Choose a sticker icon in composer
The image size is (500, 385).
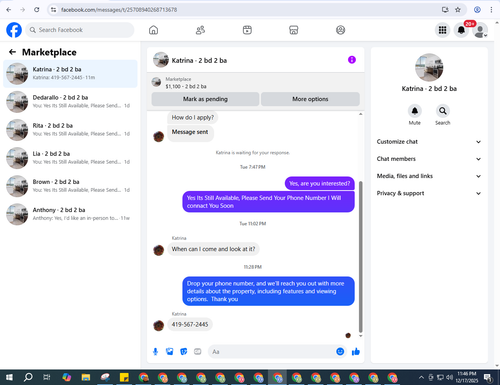coord(184,352)
